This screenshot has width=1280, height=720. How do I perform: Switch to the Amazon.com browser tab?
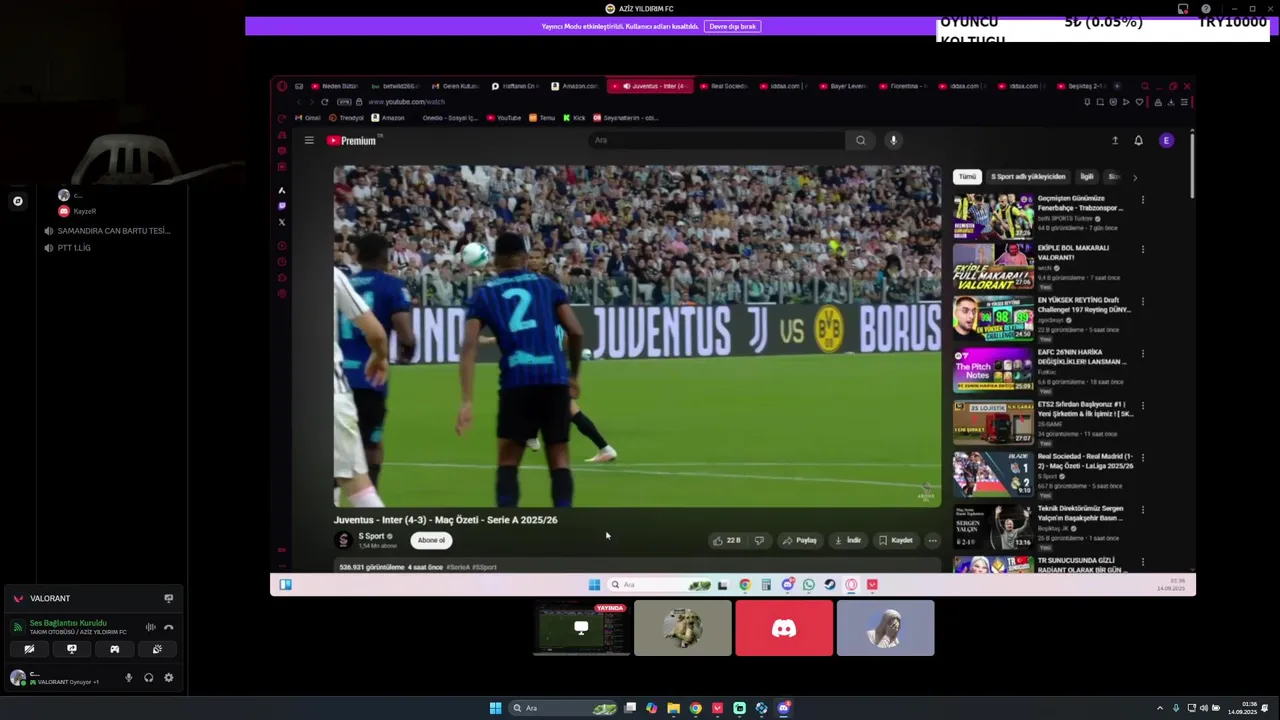pos(574,86)
